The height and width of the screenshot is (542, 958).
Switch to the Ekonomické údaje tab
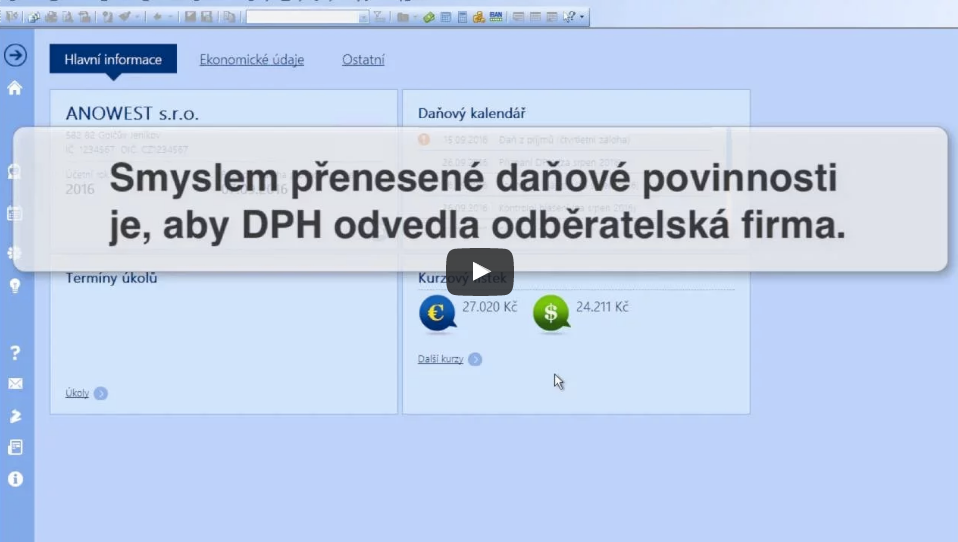pos(252,60)
